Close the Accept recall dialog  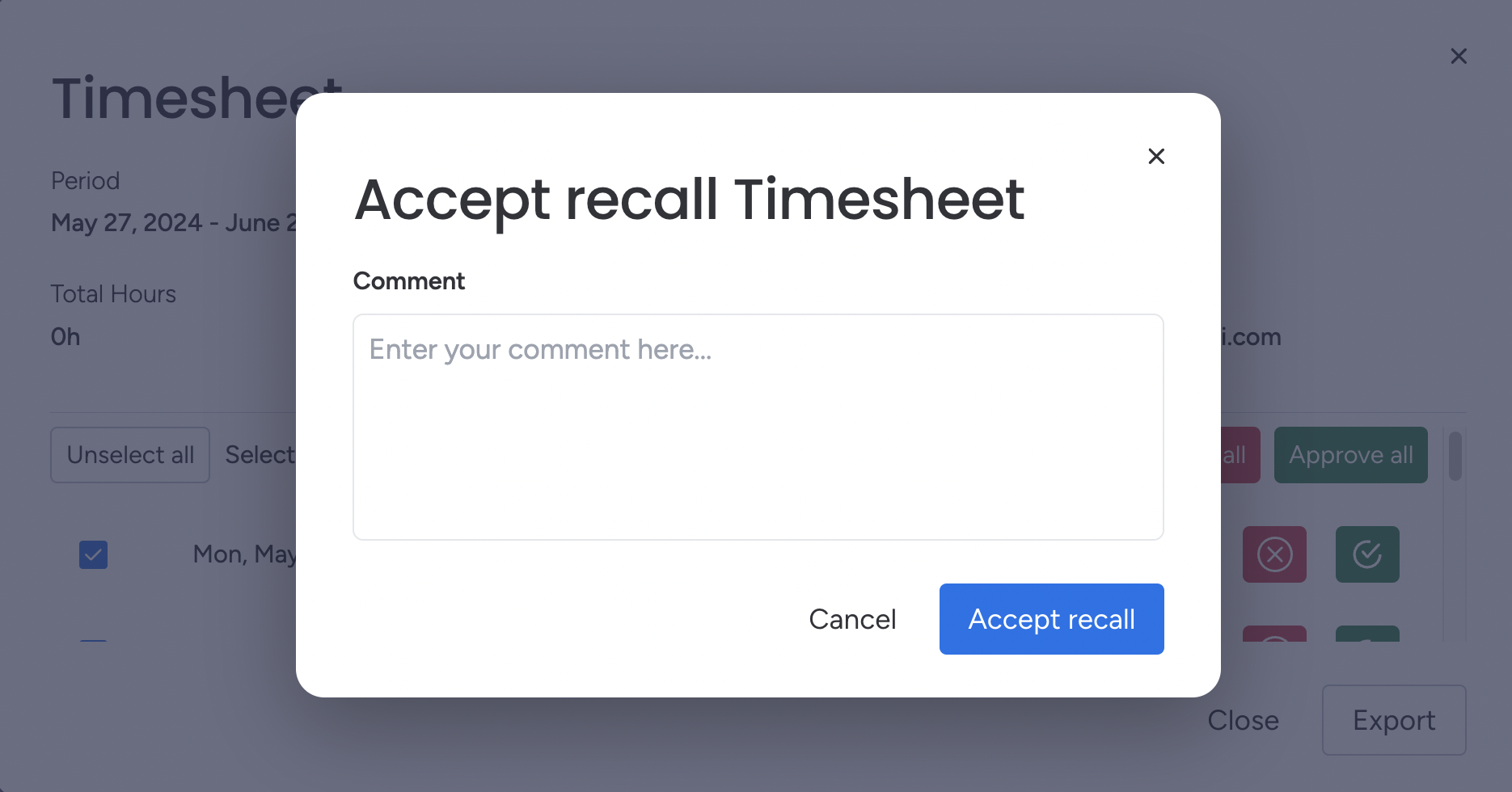pos(1156,156)
